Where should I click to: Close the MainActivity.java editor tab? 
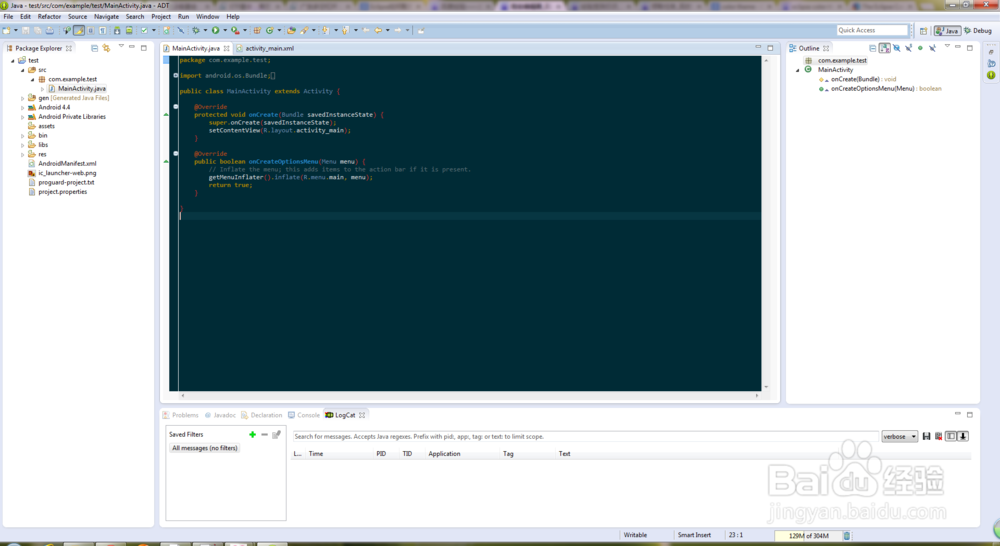click(x=226, y=48)
